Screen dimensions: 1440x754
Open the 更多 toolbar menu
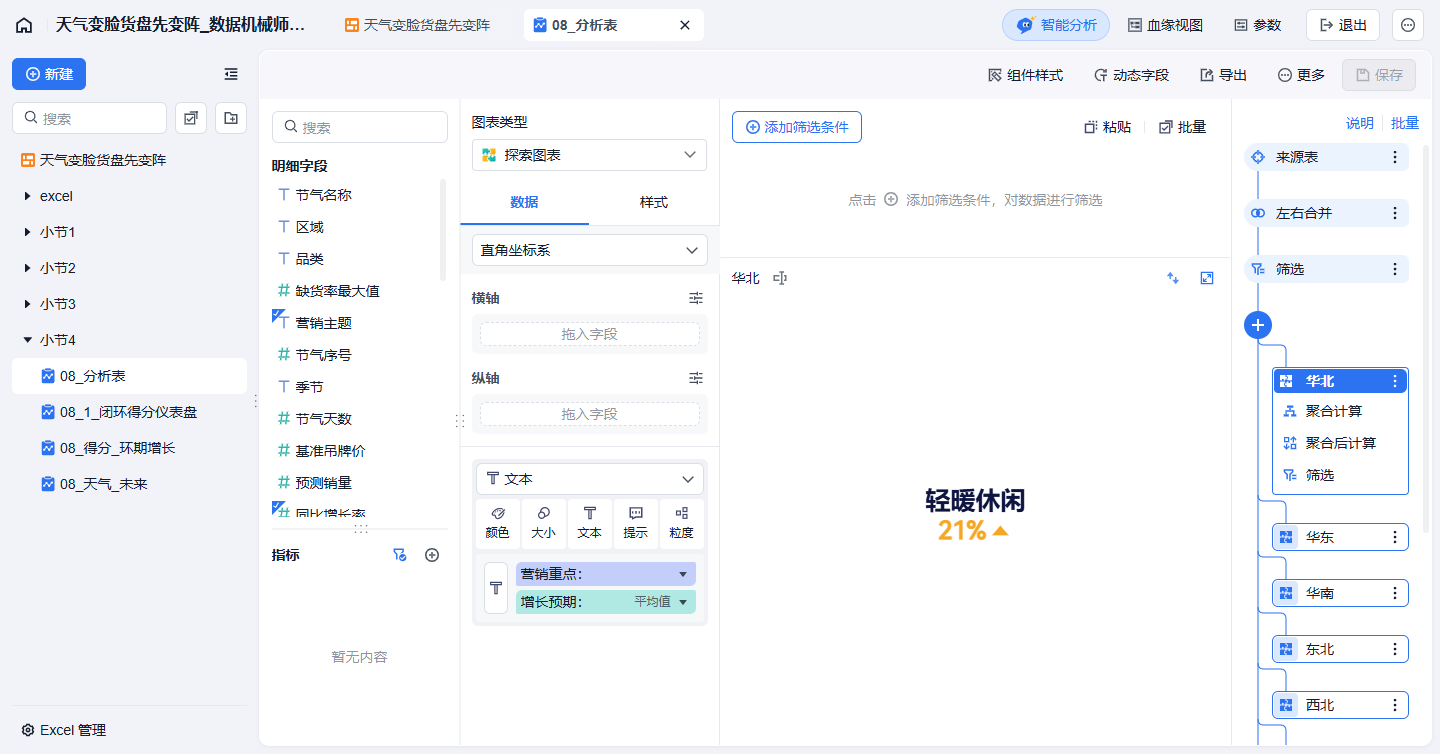(1301, 75)
